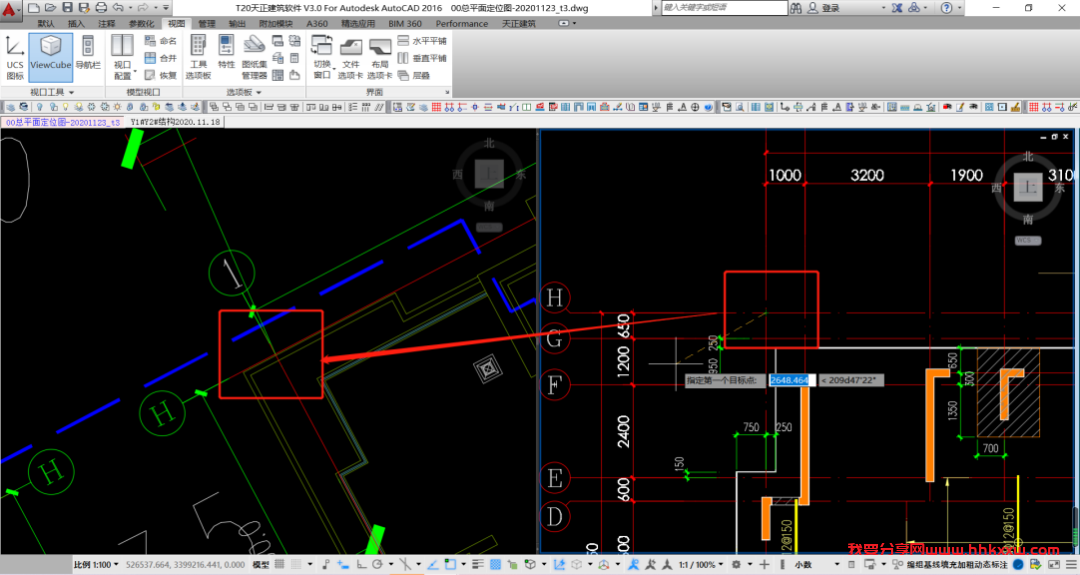The height and width of the screenshot is (575, 1080).
Task: Click tile horizontally (水平平铺)
Action: tap(422, 41)
